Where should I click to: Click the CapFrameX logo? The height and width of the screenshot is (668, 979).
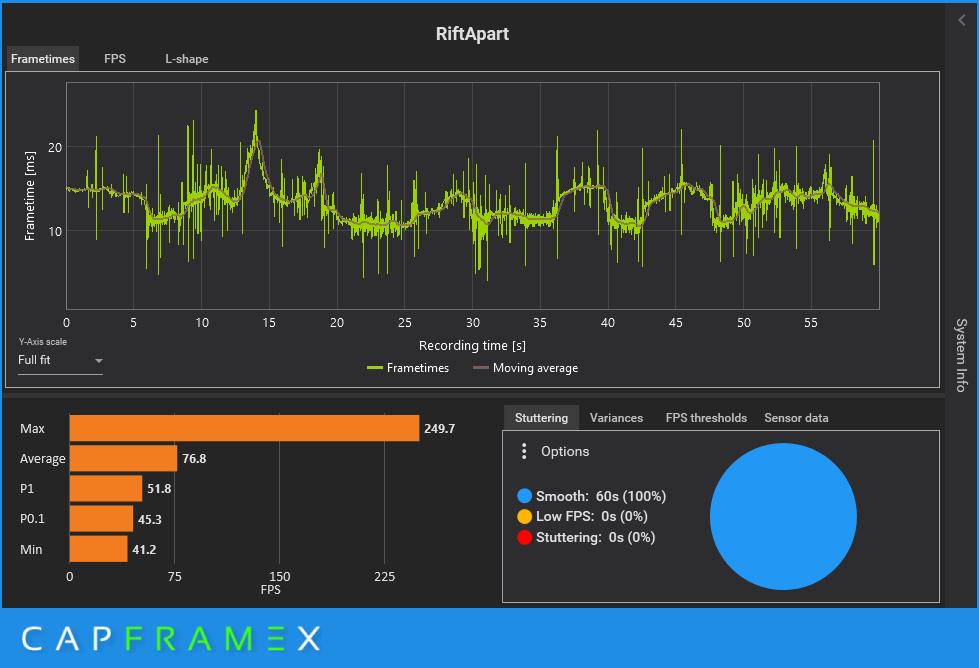tap(171, 639)
